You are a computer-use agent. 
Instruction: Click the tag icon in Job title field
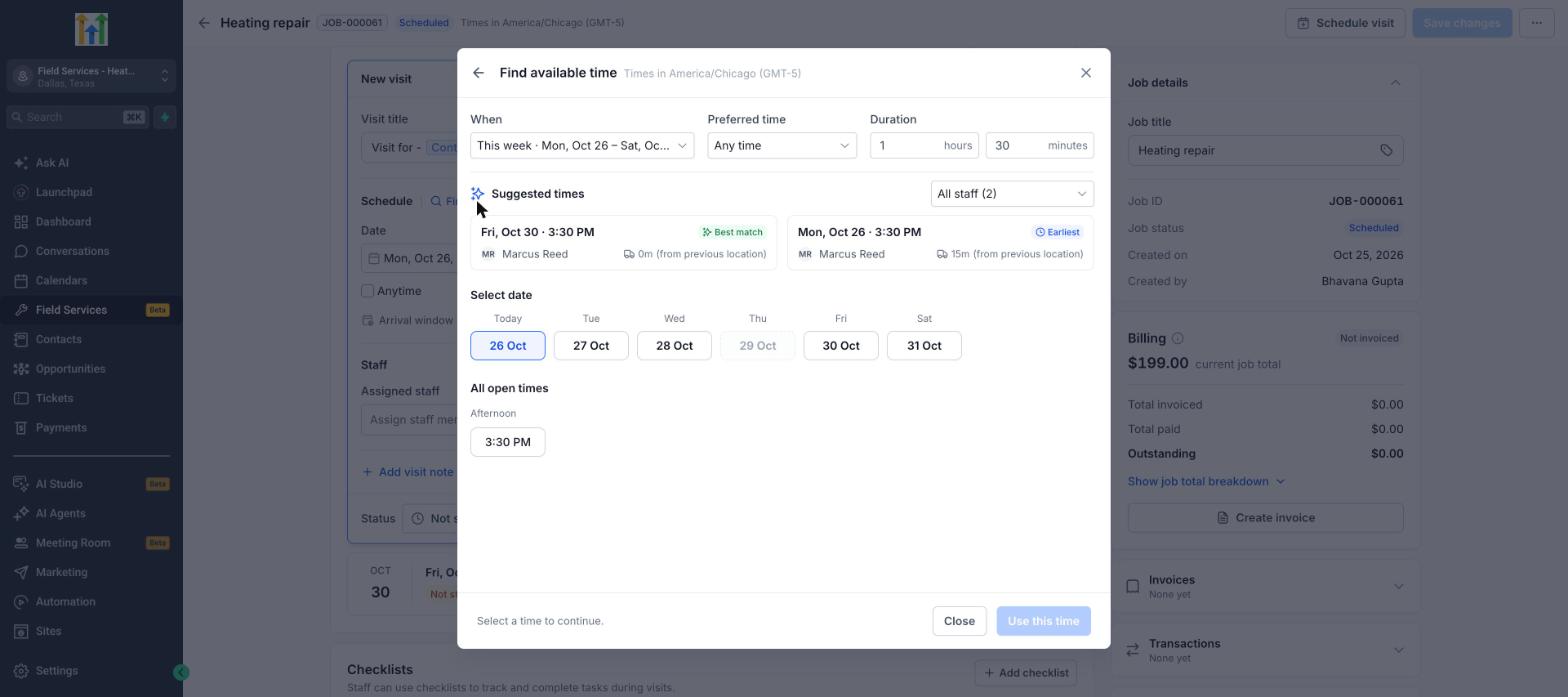point(1386,150)
